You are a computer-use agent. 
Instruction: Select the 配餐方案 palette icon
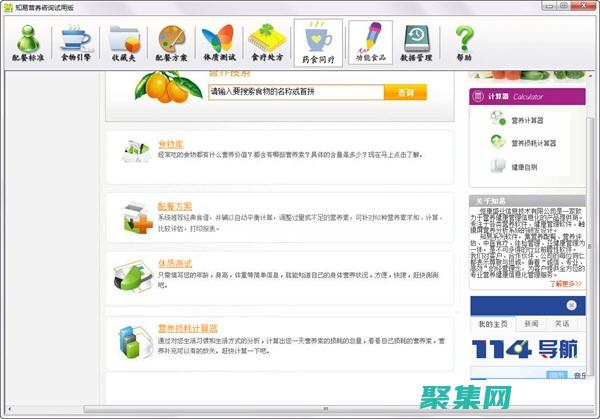173,43
